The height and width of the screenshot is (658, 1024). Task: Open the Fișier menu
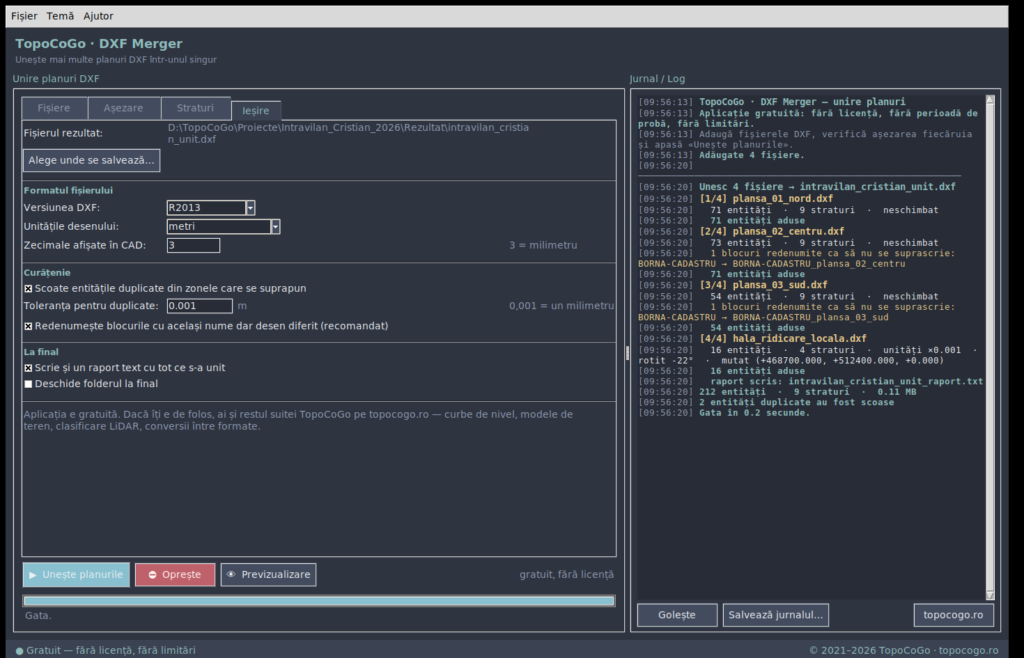24,16
